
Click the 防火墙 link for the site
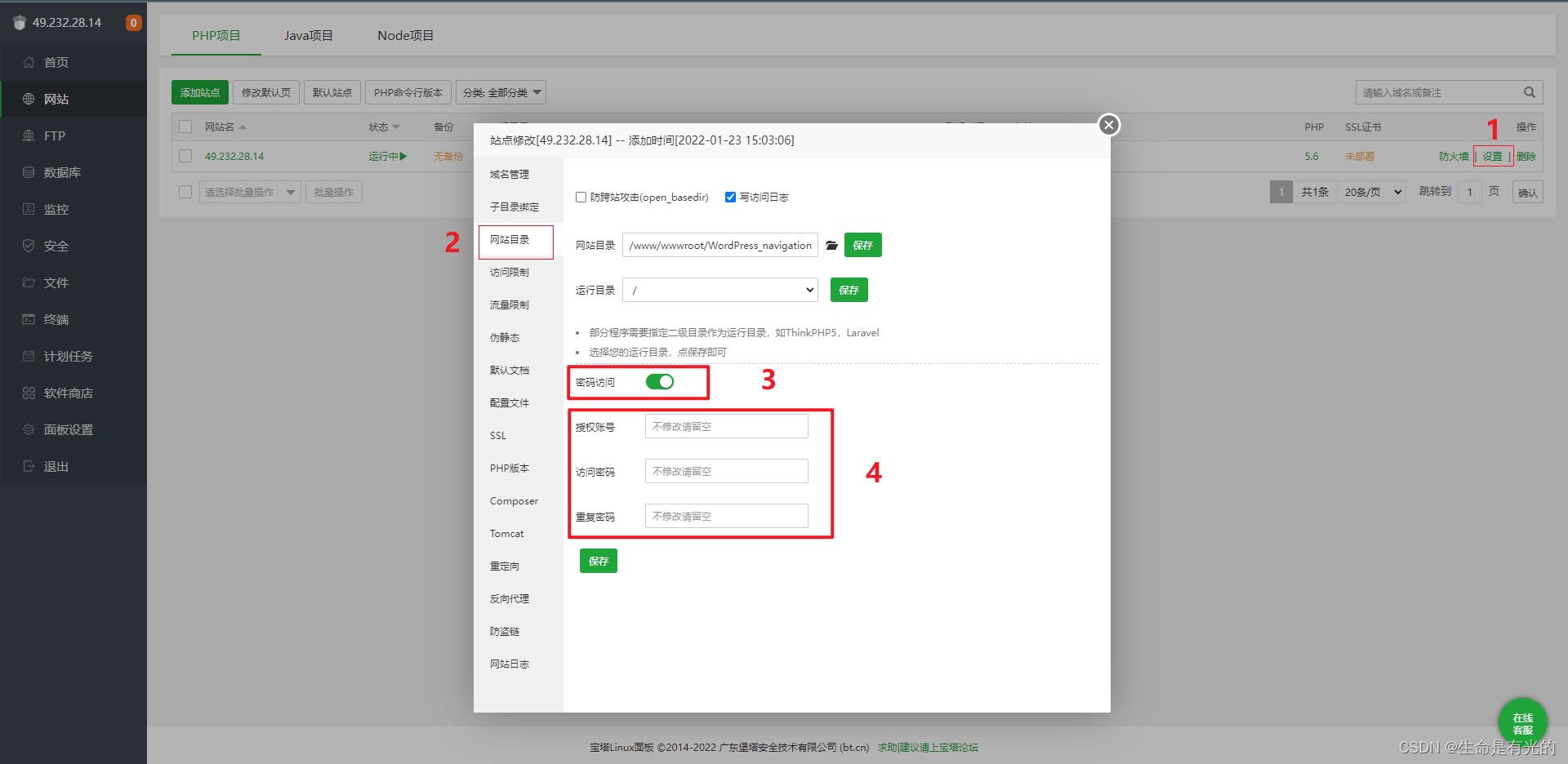tap(1454, 156)
